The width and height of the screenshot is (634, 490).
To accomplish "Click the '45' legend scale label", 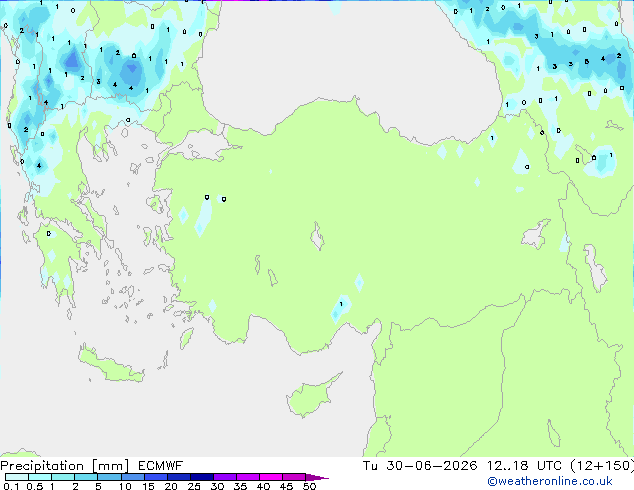I will click(x=286, y=486).
